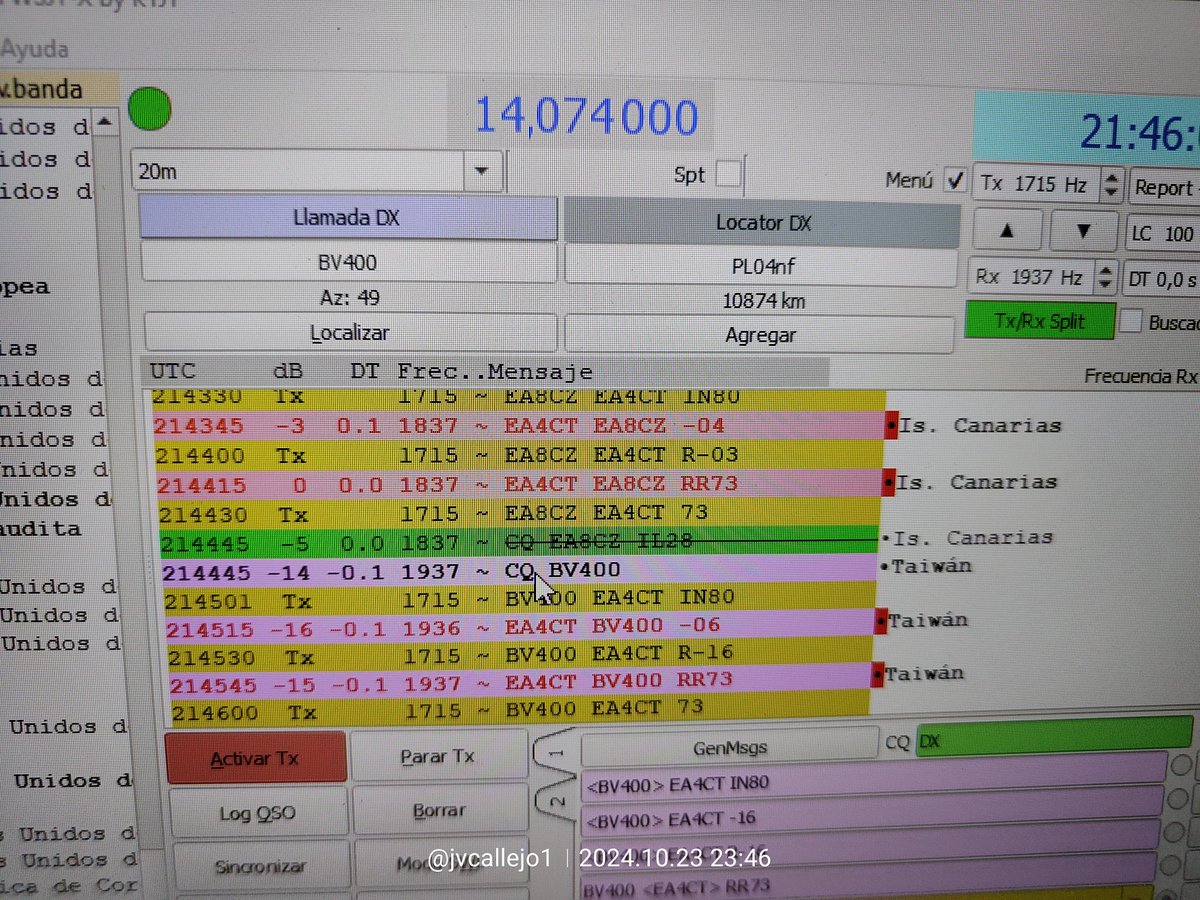Click the Agregar button
This screenshot has height=900, width=1200.
click(759, 335)
